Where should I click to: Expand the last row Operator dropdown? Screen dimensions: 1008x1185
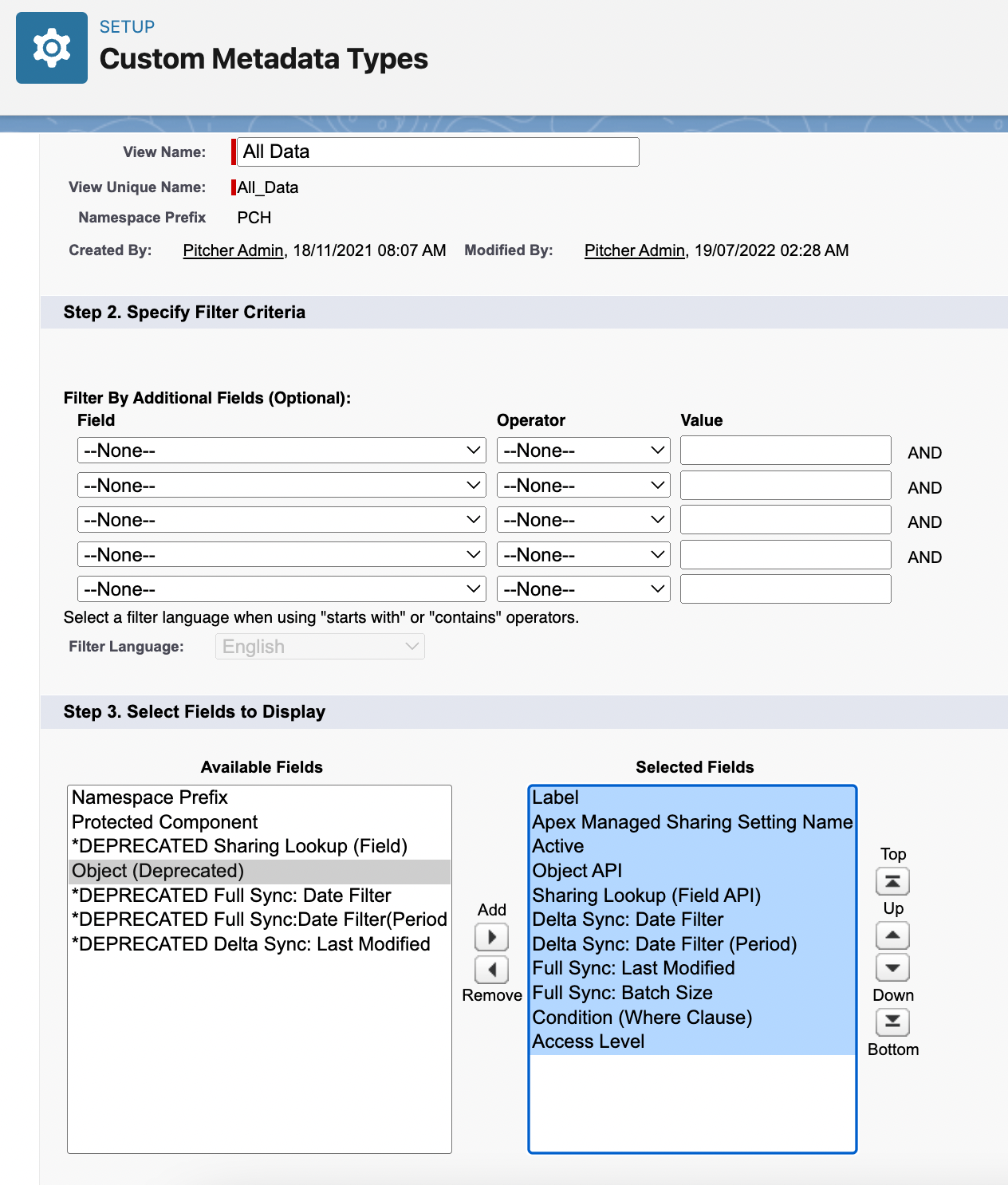(x=583, y=589)
